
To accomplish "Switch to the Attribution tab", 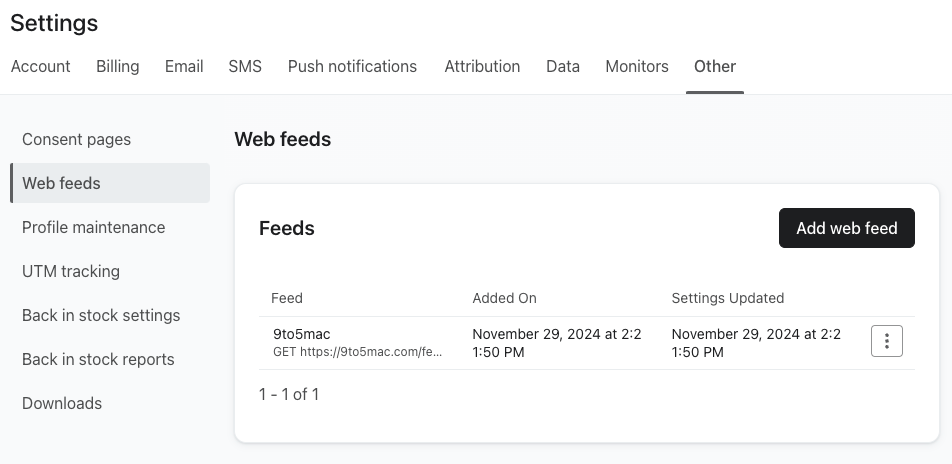I will pyautogui.click(x=482, y=66).
